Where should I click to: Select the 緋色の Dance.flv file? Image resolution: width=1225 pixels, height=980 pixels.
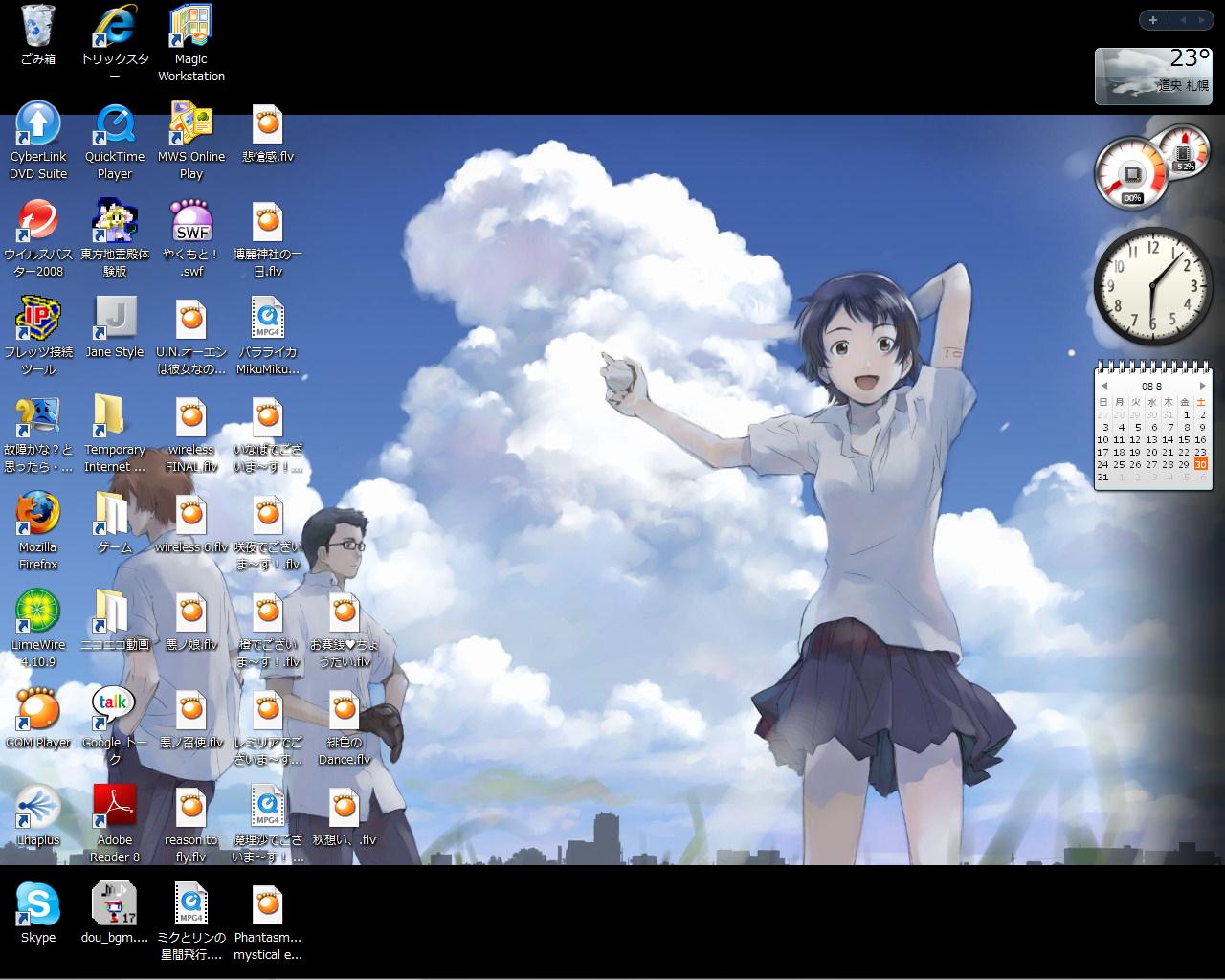(345, 726)
